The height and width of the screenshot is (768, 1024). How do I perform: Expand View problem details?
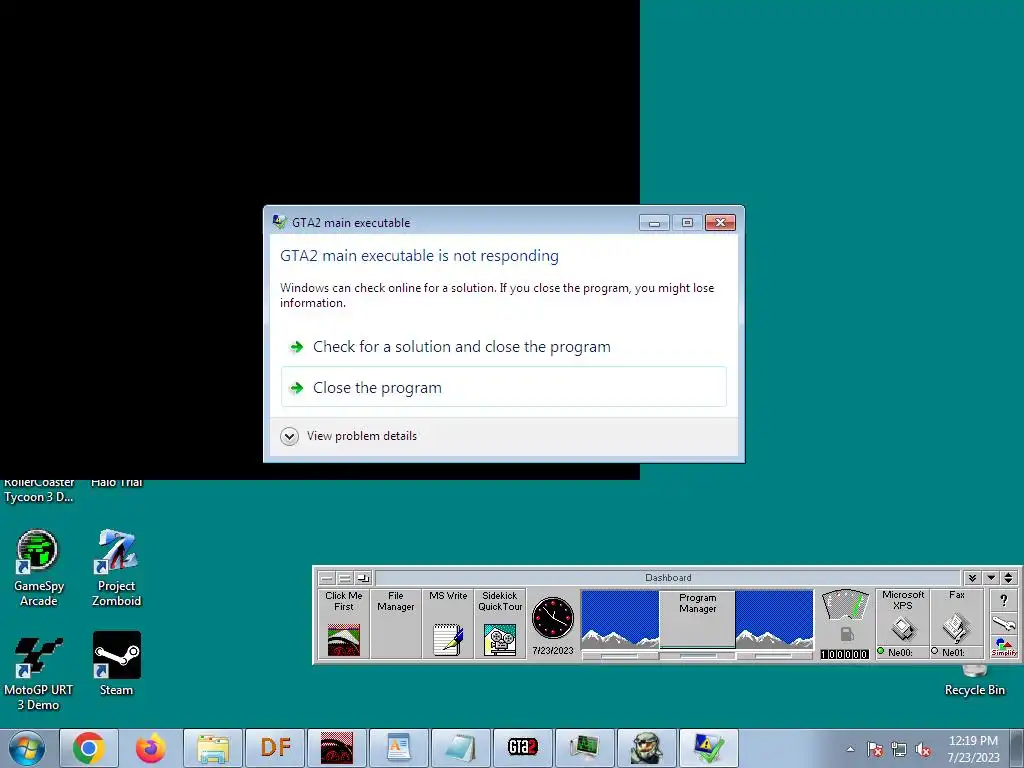(x=349, y=436)
